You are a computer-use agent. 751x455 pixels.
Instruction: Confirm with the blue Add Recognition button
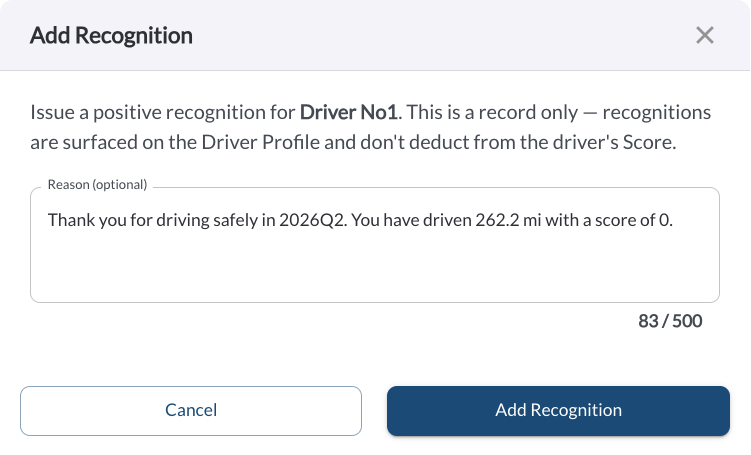tap(558, 410)
